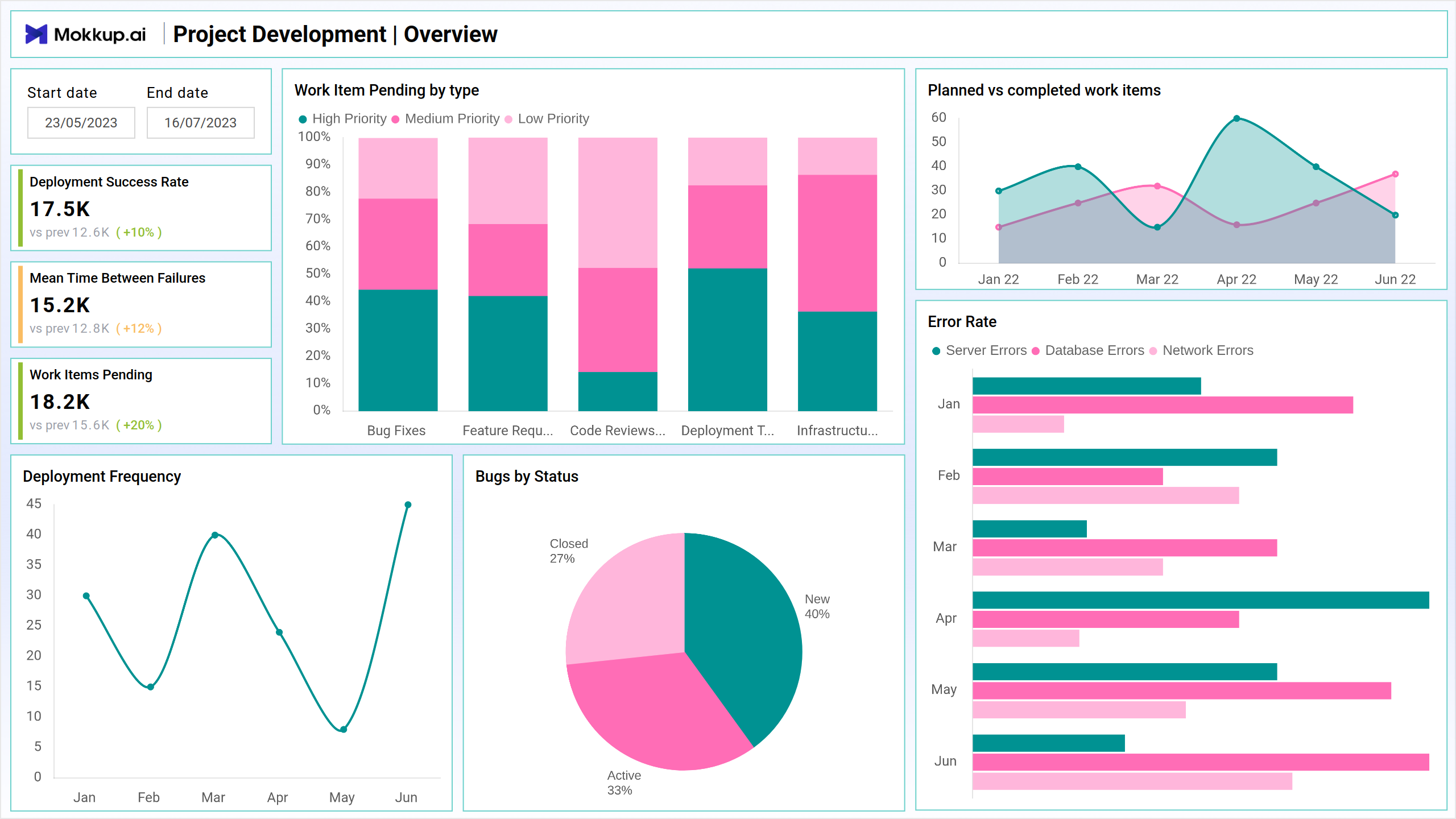Viewport: 1456px width, 819px height.
Task: Click the New 40% pie label
Action: point(817,606)
